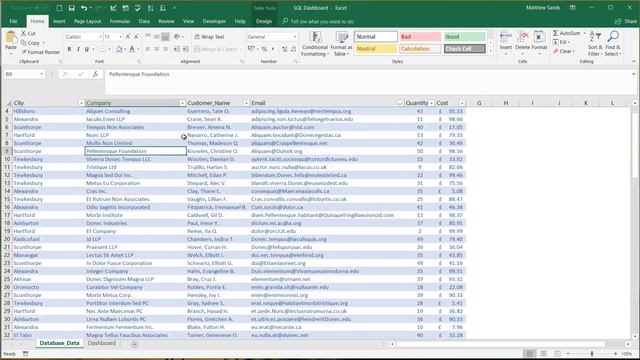Viewport: 640px width, 360px height.
Task: Click the New blank document icon
Action: 60,8
